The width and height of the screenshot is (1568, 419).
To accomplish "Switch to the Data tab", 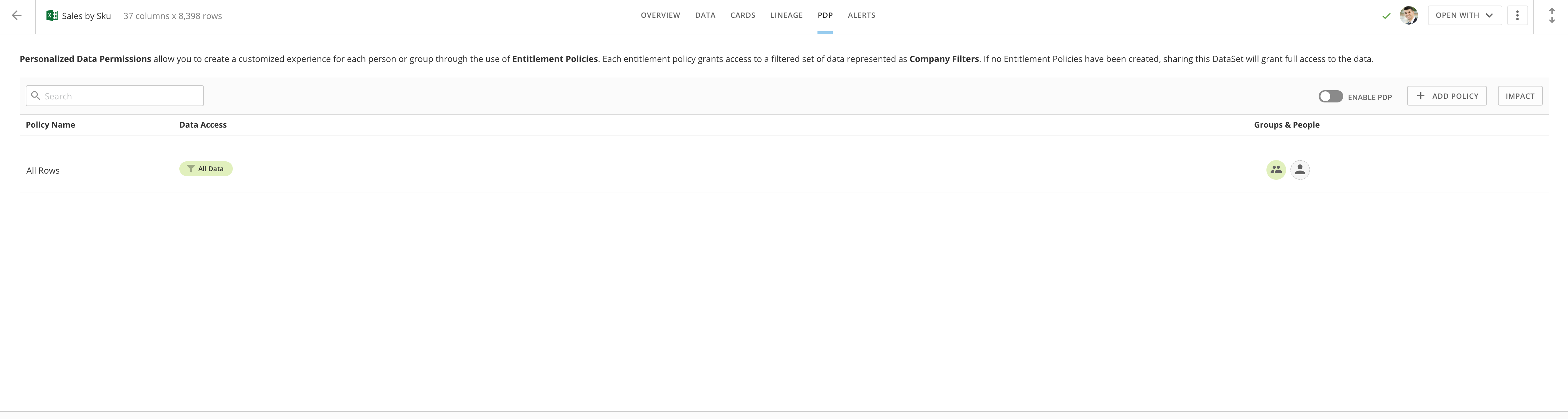I will (705, 15).
